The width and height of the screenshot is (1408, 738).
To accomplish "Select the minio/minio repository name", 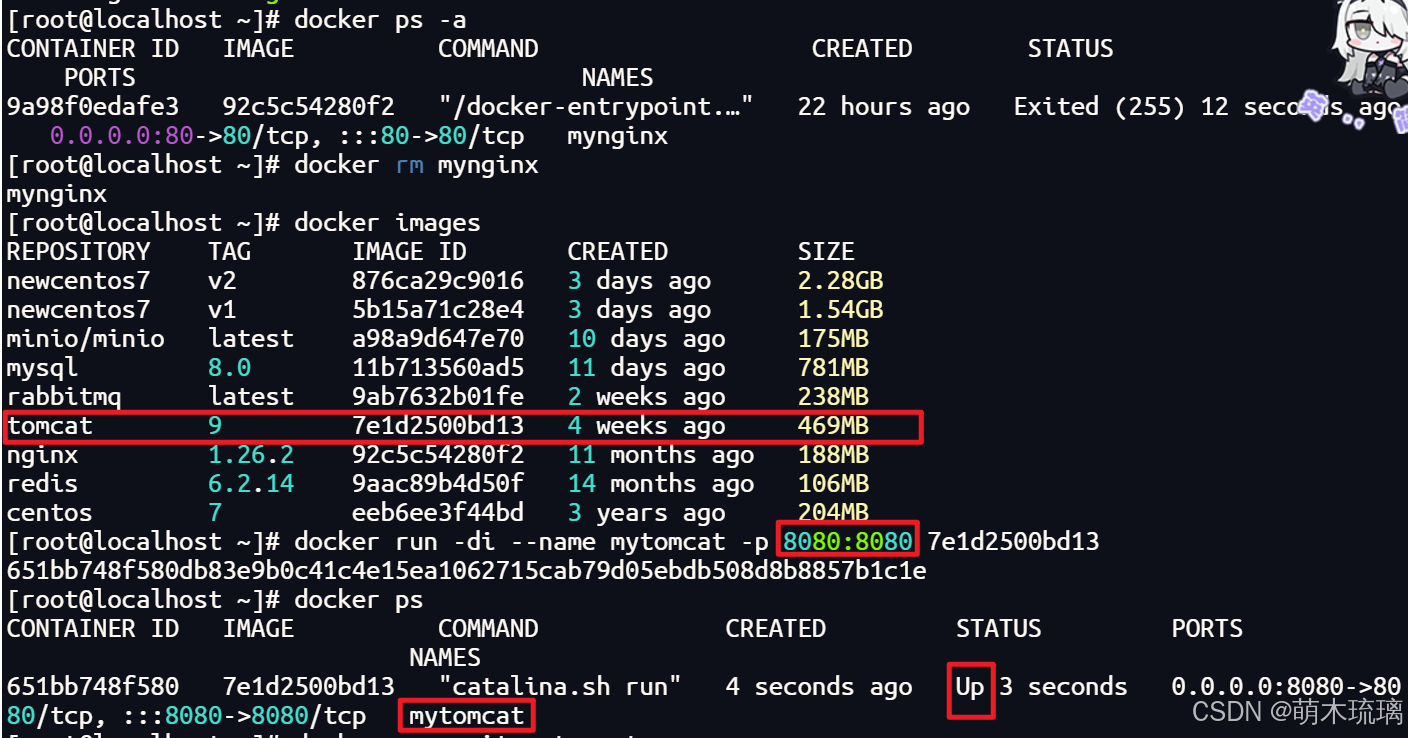I will tap(86, 339).
